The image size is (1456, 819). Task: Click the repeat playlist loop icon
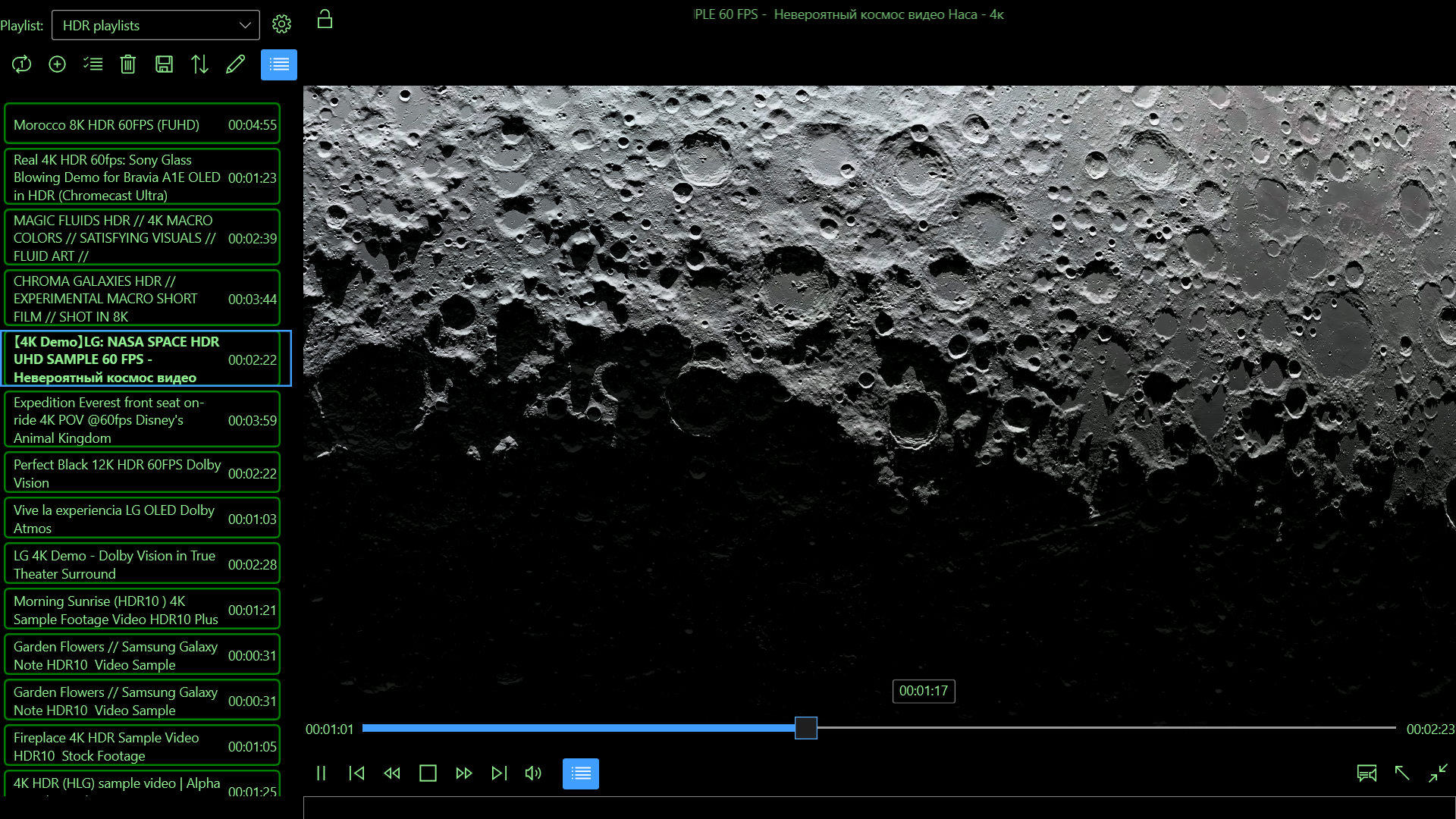pos(21,64)
